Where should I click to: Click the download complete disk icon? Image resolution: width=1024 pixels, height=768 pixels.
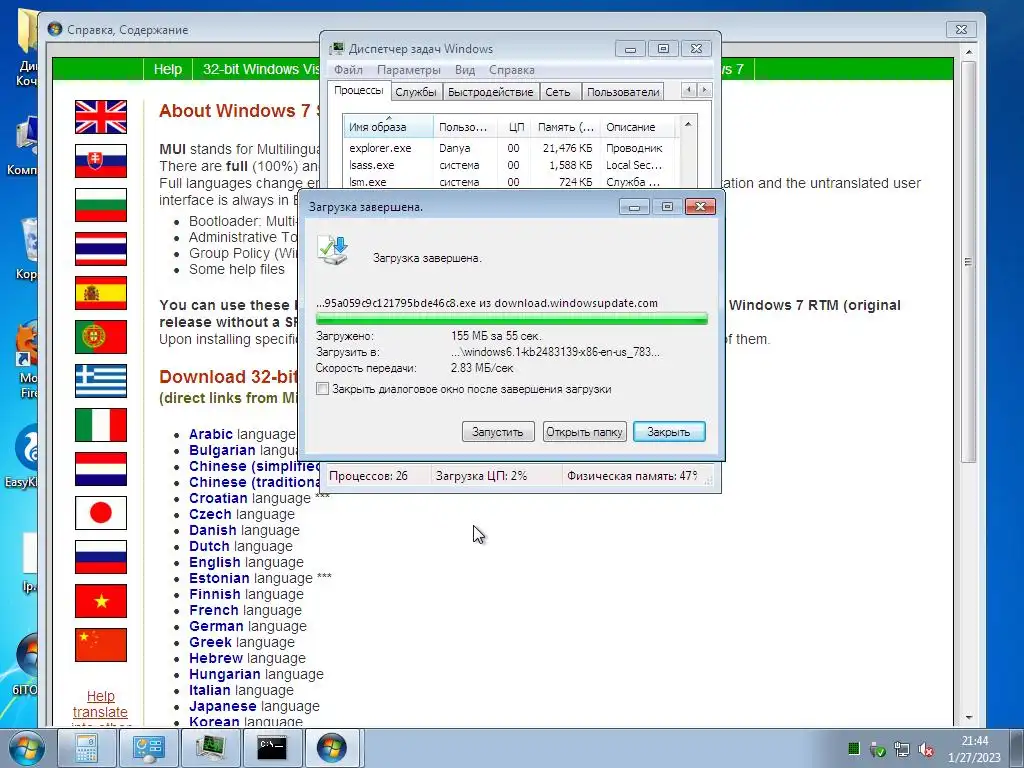[x=333, y=250]
